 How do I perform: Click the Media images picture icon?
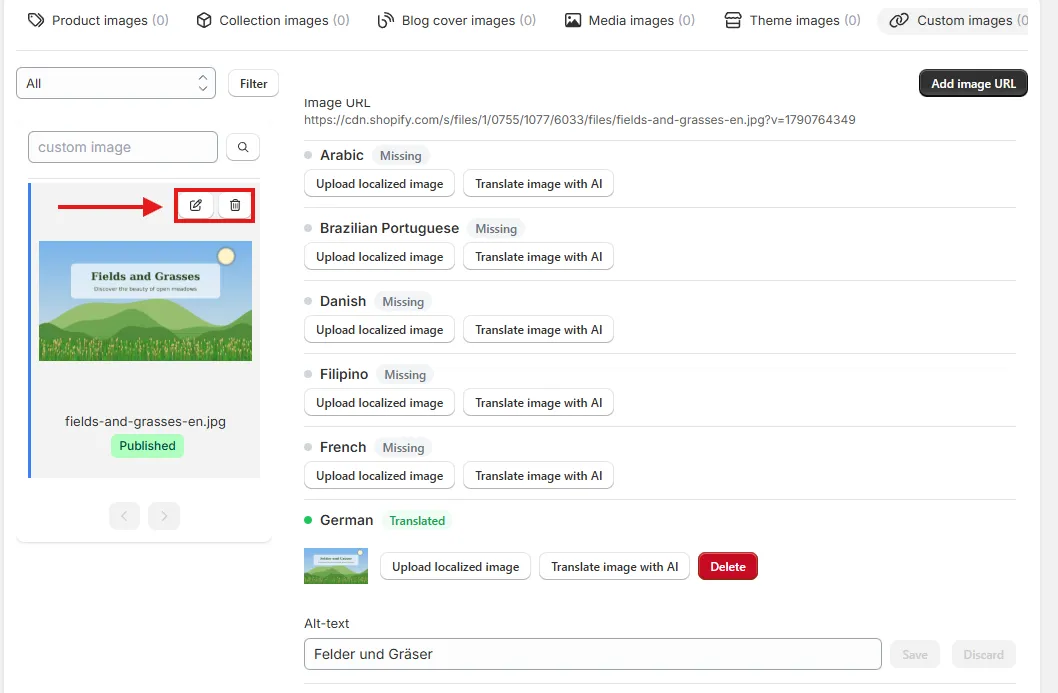(x=573, y=20)
